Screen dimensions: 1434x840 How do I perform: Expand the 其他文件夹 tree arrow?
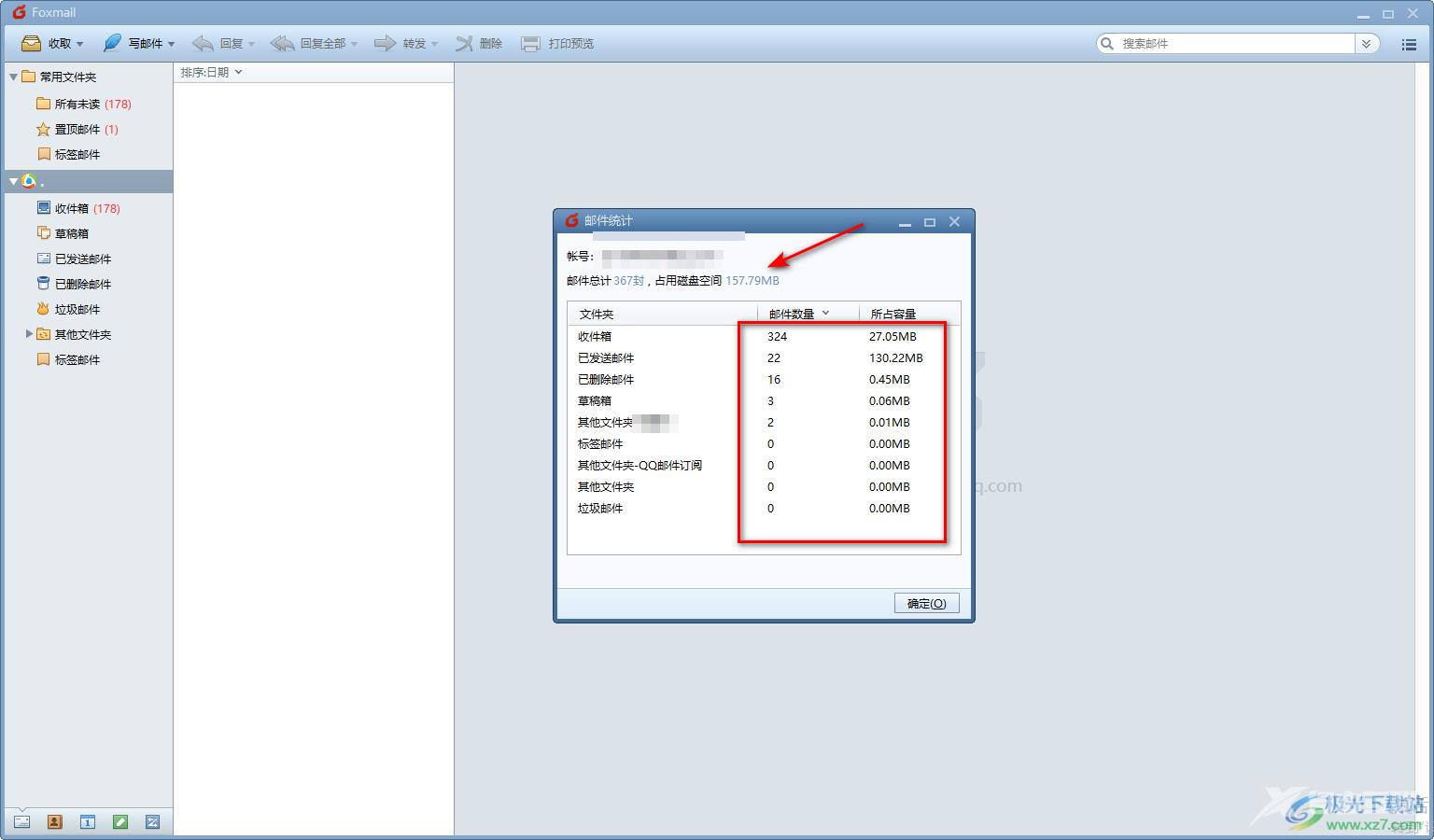click(29, 333)
